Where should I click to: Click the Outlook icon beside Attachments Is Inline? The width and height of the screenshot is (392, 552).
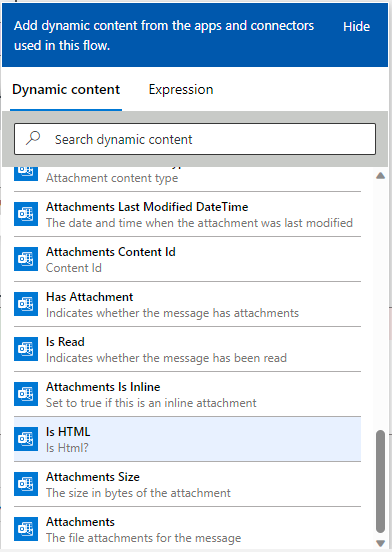pyautogui.click(x=26, y=394)
